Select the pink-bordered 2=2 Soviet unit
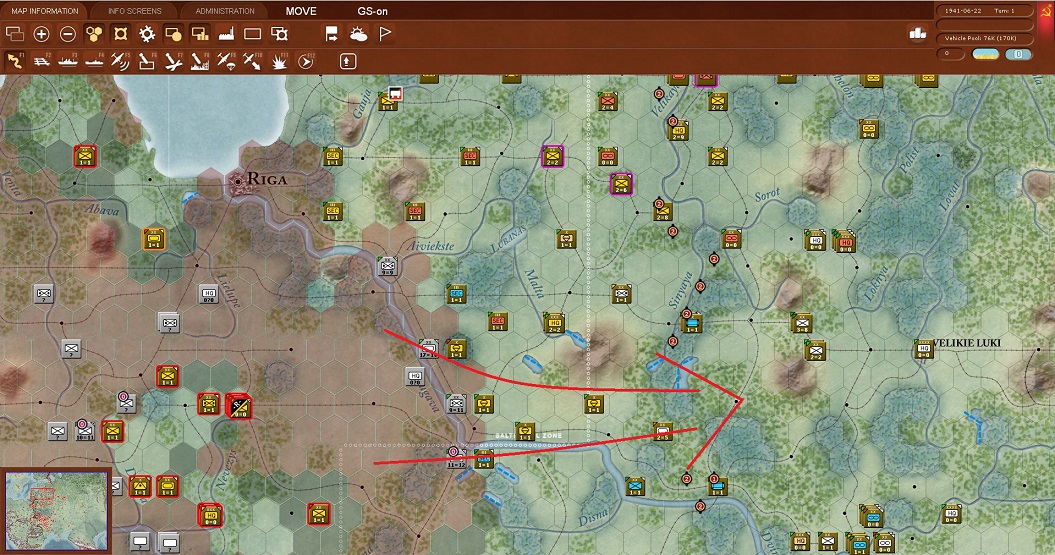The height and width of the screenshot is (555, 1055). [x=552, y=157]
